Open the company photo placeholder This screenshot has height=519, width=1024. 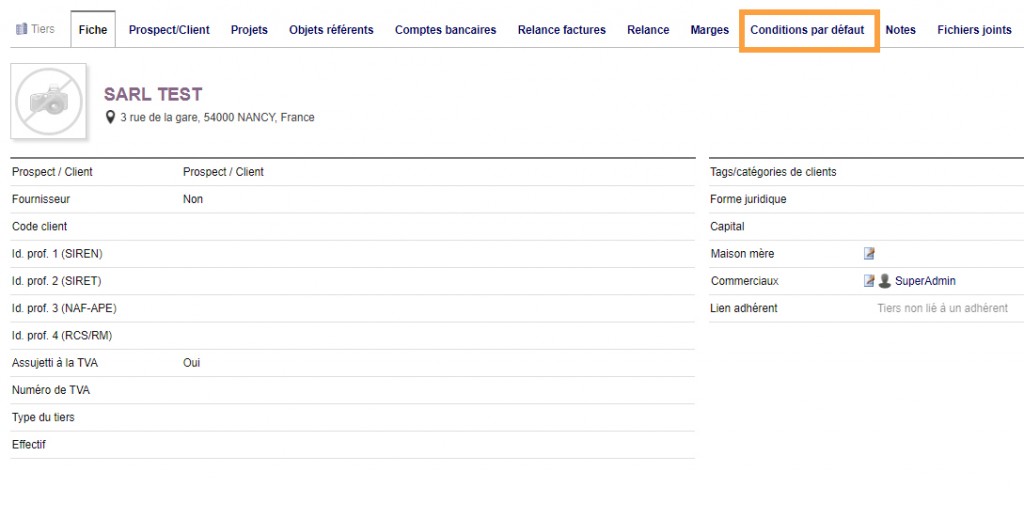[x=48, y=101]
